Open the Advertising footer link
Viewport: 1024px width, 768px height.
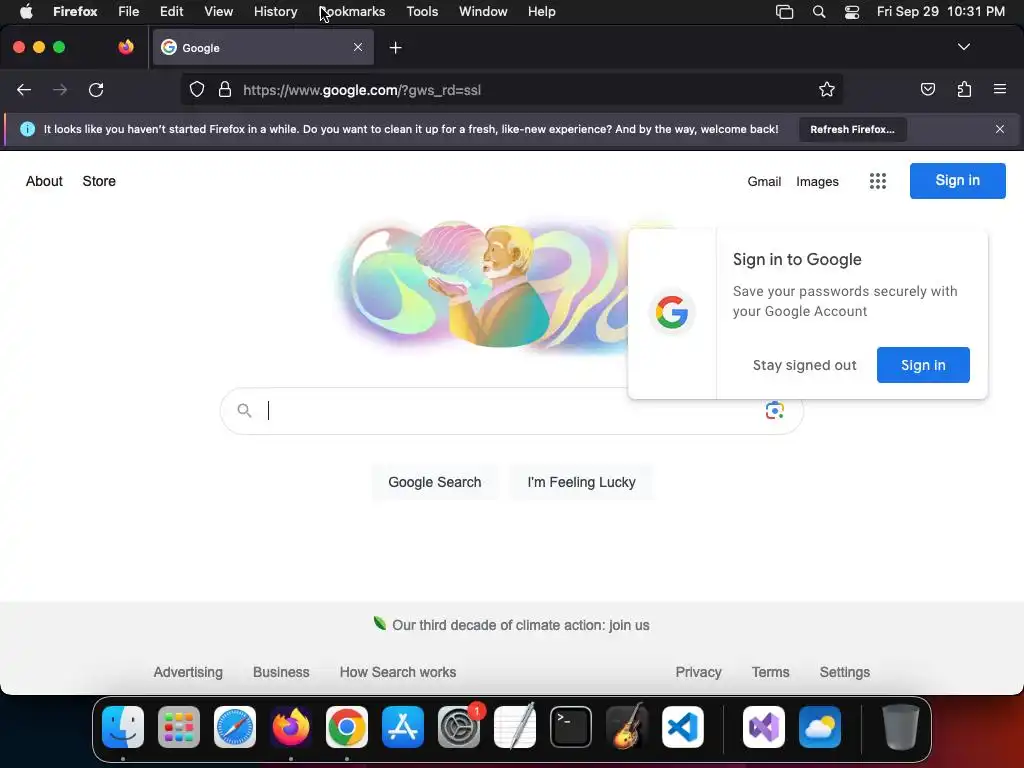188,672
